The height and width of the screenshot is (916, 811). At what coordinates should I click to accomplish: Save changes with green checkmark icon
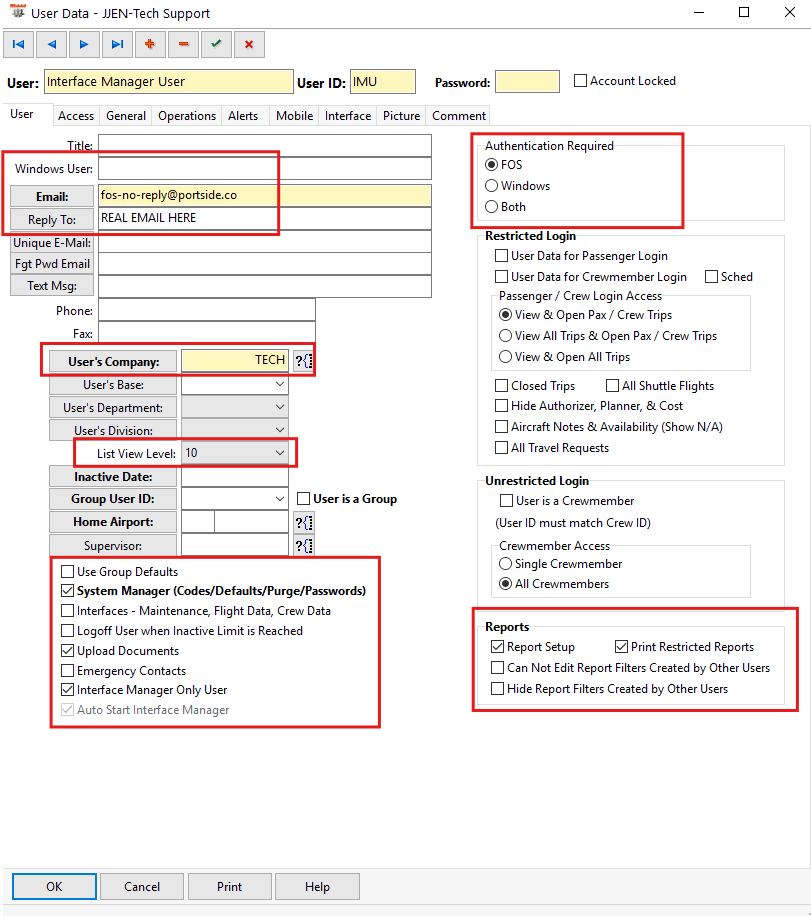click(x=215, y=44)
